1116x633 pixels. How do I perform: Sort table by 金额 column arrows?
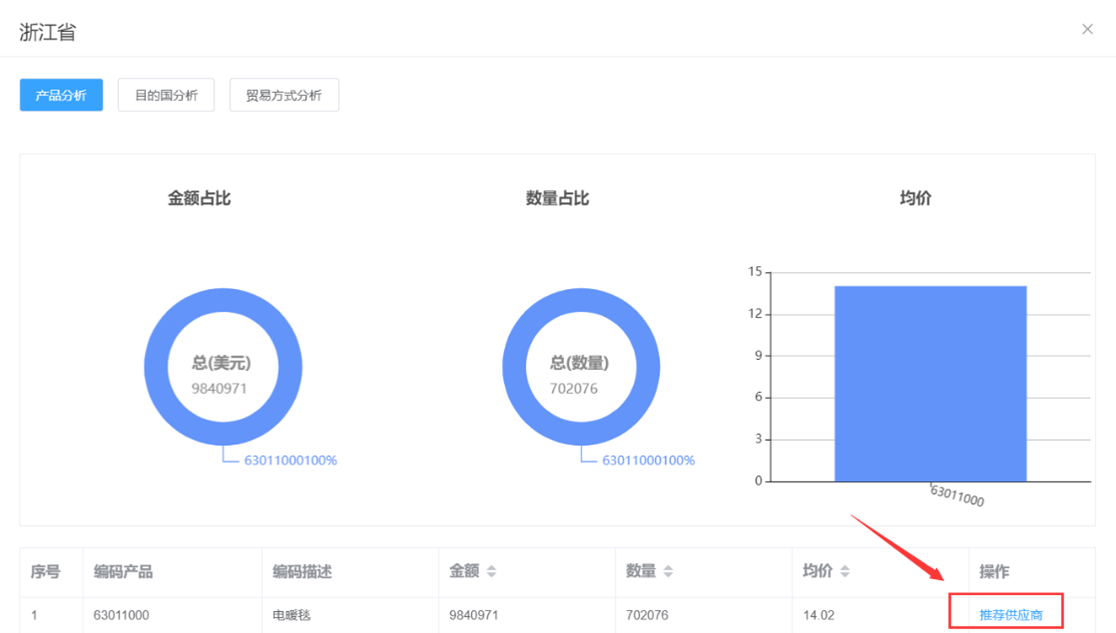coord(491,571)
